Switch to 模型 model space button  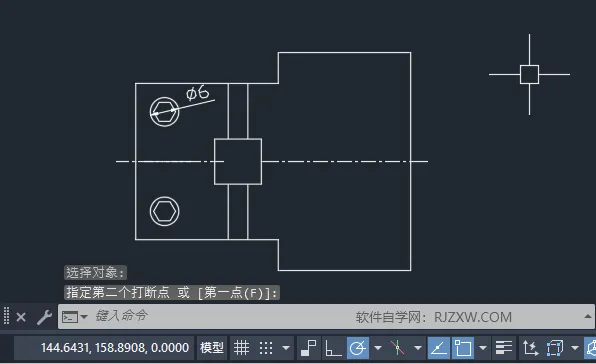(212, 348)
